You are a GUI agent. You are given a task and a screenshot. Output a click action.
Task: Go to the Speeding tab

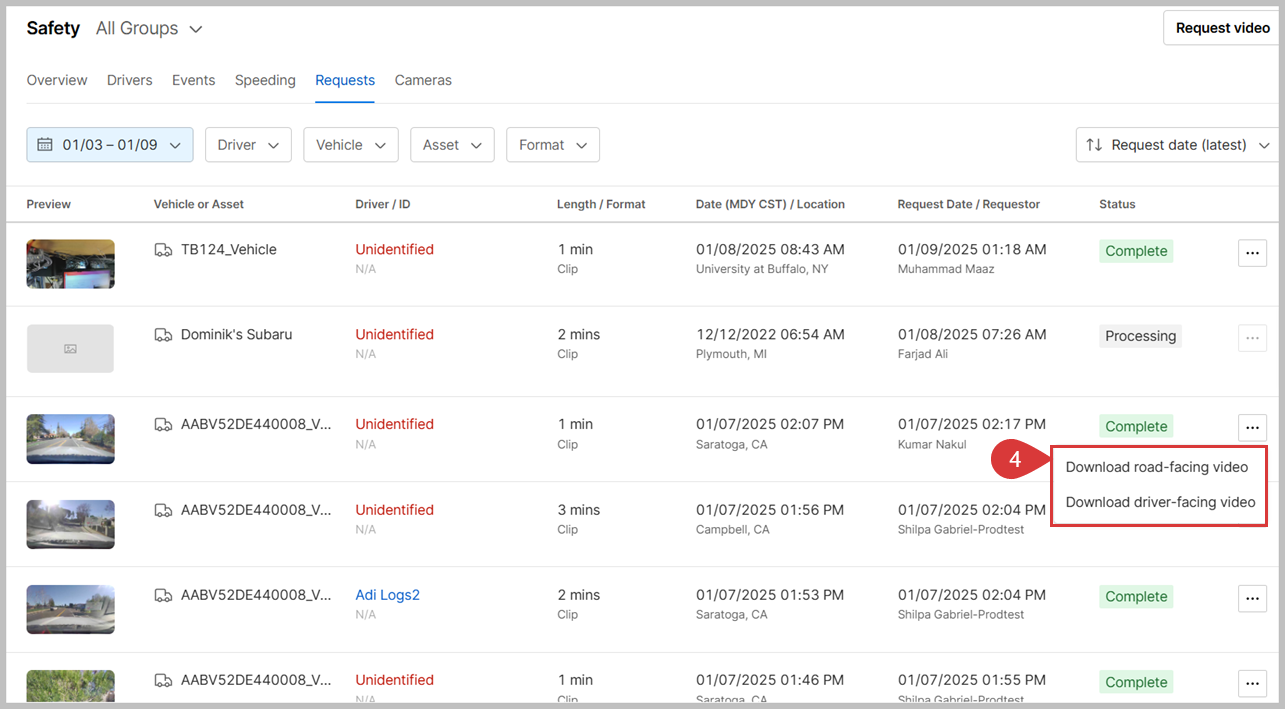tap(265, 80)
